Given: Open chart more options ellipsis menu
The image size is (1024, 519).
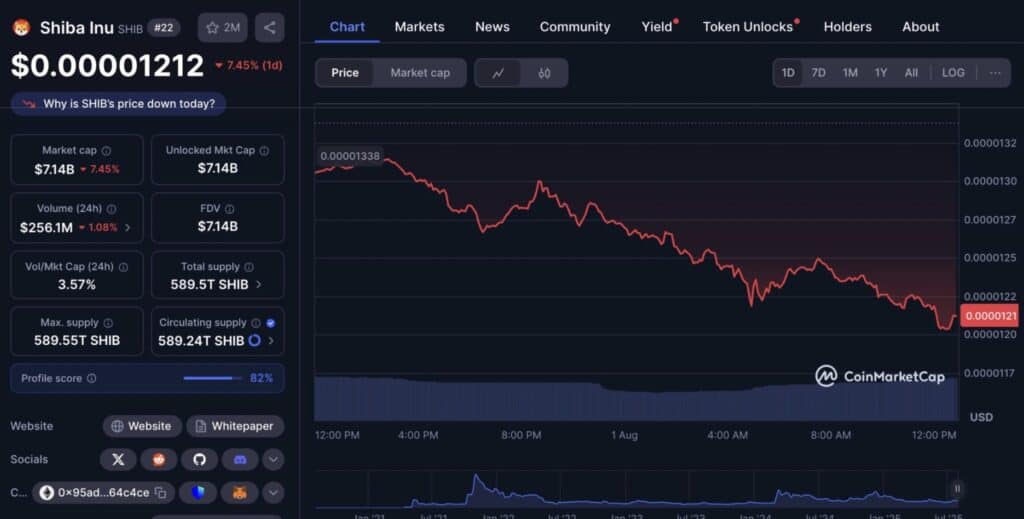Looking at the screenshot, I should (x=995, y=73).
